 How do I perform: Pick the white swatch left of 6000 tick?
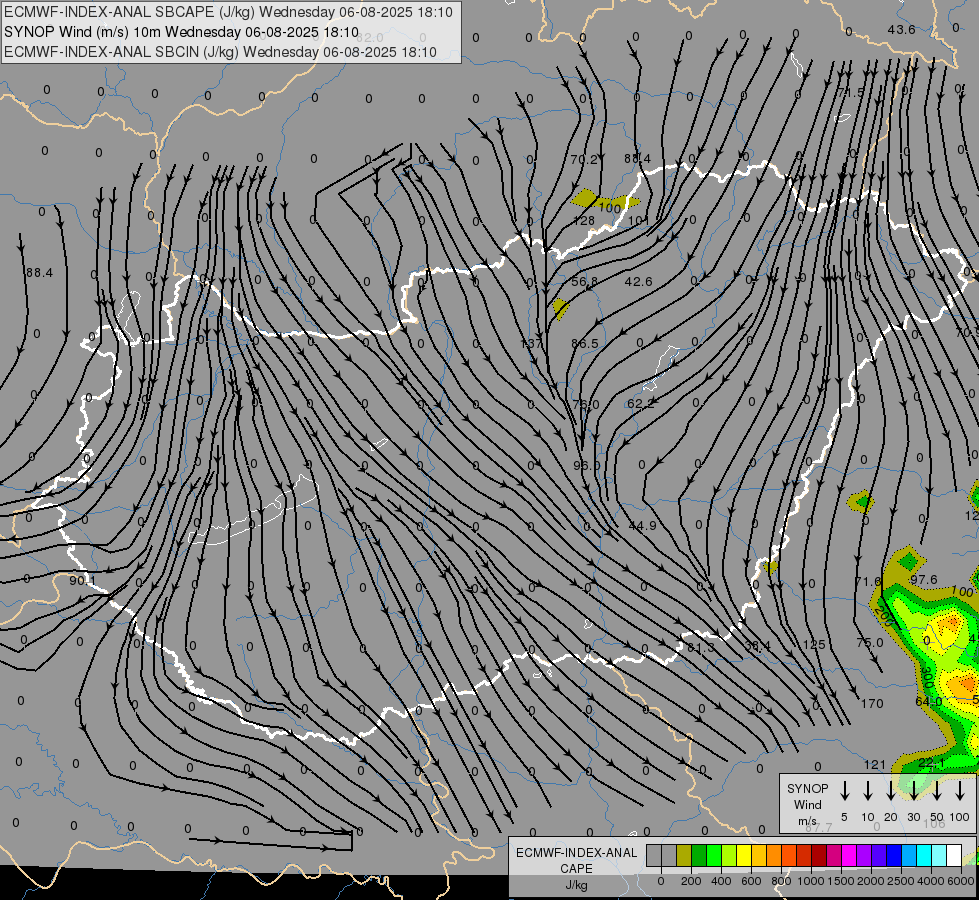(954, 855)
